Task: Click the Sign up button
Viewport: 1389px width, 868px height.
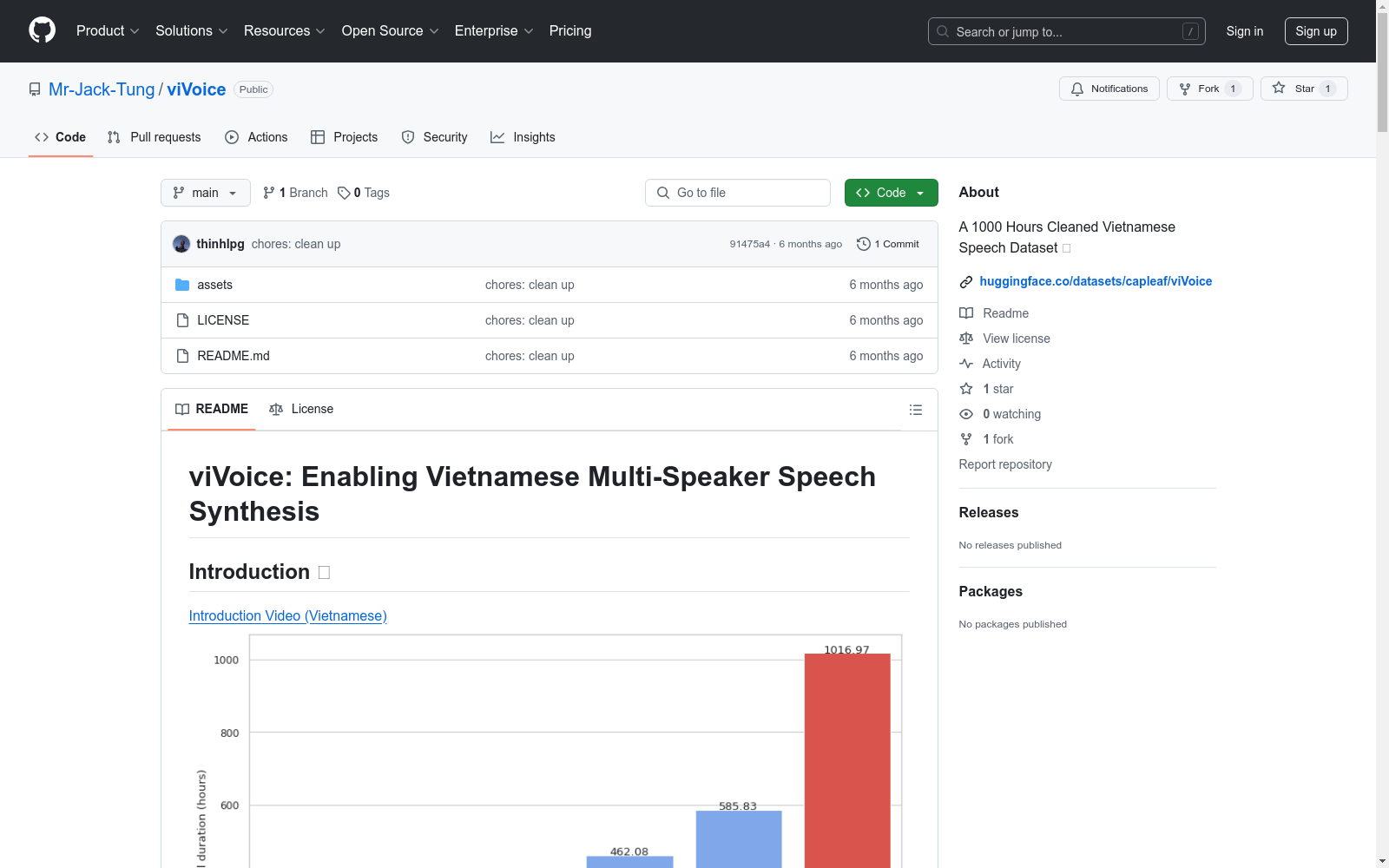Action: [1316, 31]
